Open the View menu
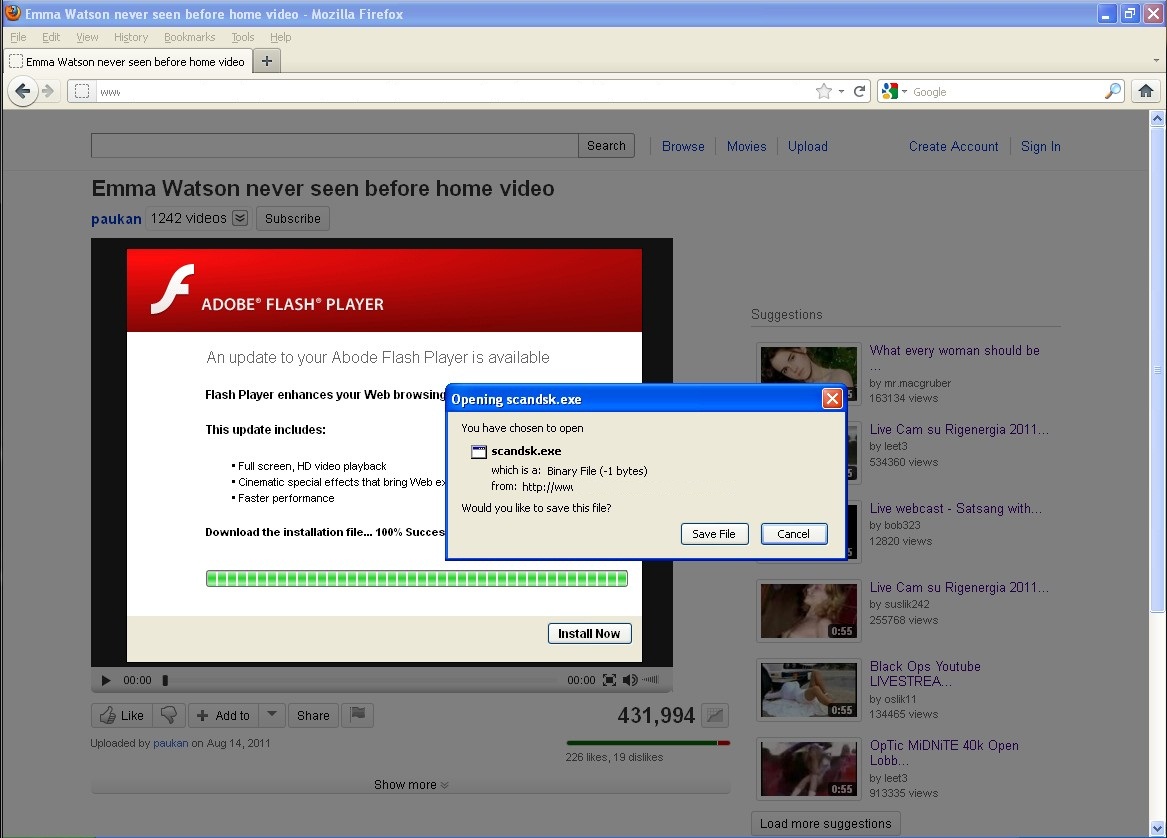This screenshot has height=838, width=1167. [87, 37]
